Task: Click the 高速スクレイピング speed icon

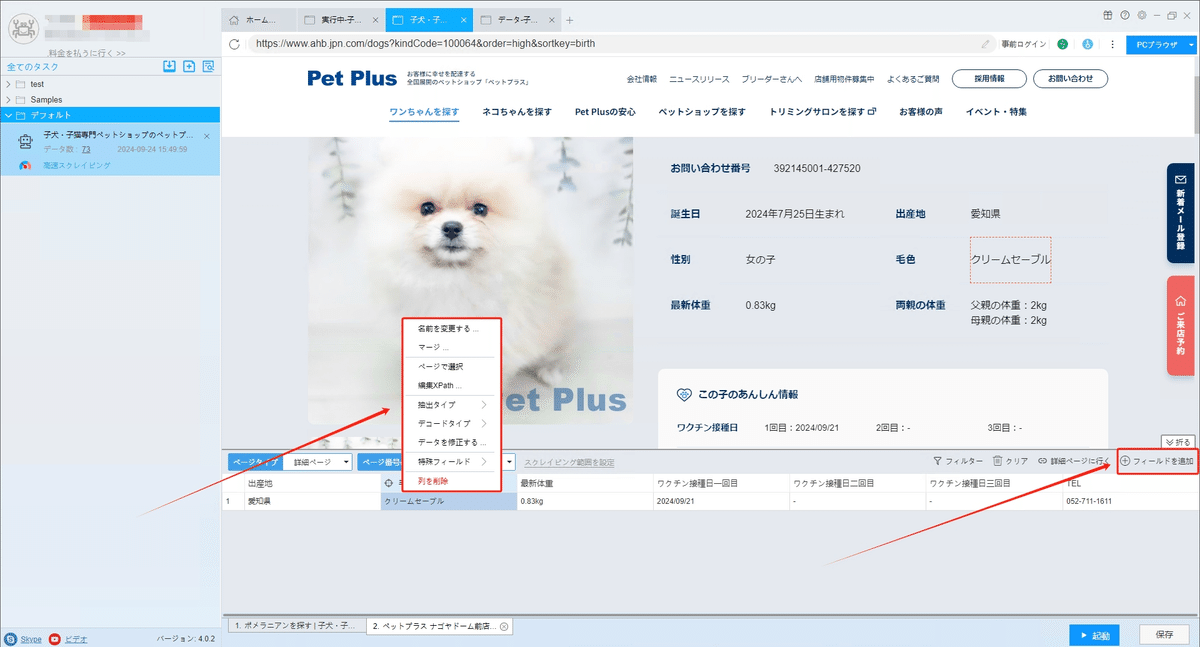Action: tap(26, 165)
